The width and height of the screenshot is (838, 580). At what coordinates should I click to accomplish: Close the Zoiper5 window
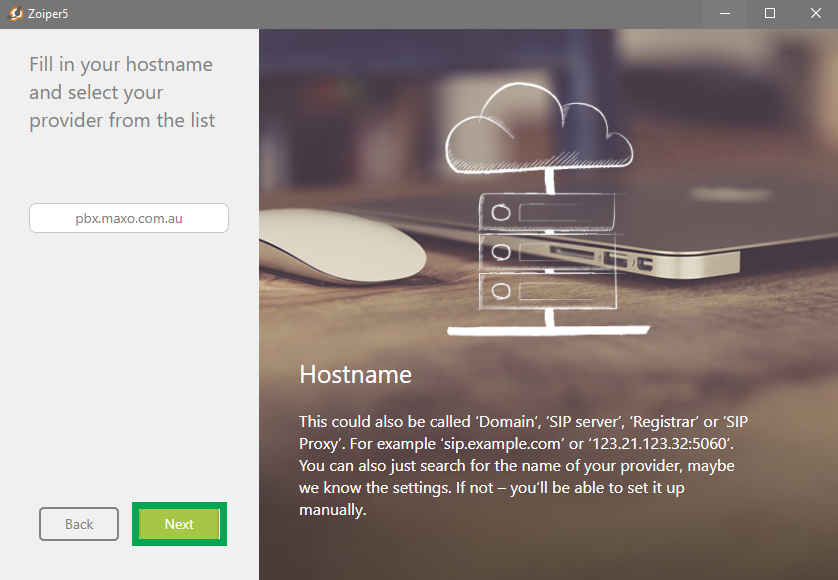coord(816,13)
